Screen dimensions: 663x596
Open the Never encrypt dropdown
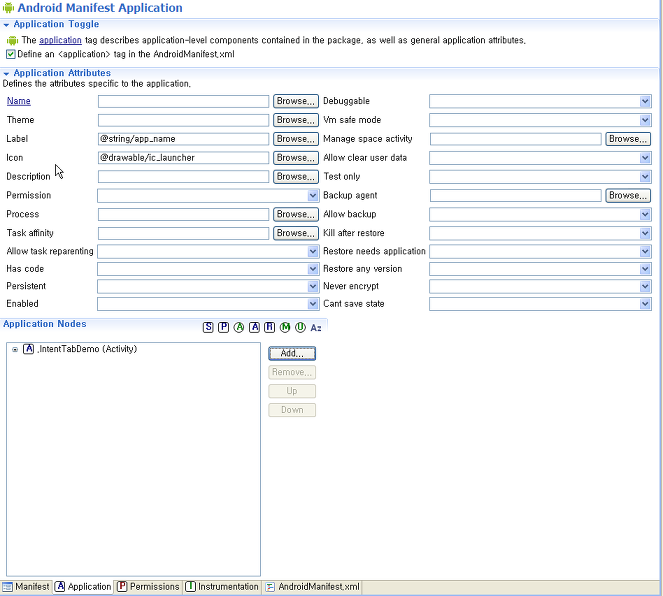tap(645, 286)
